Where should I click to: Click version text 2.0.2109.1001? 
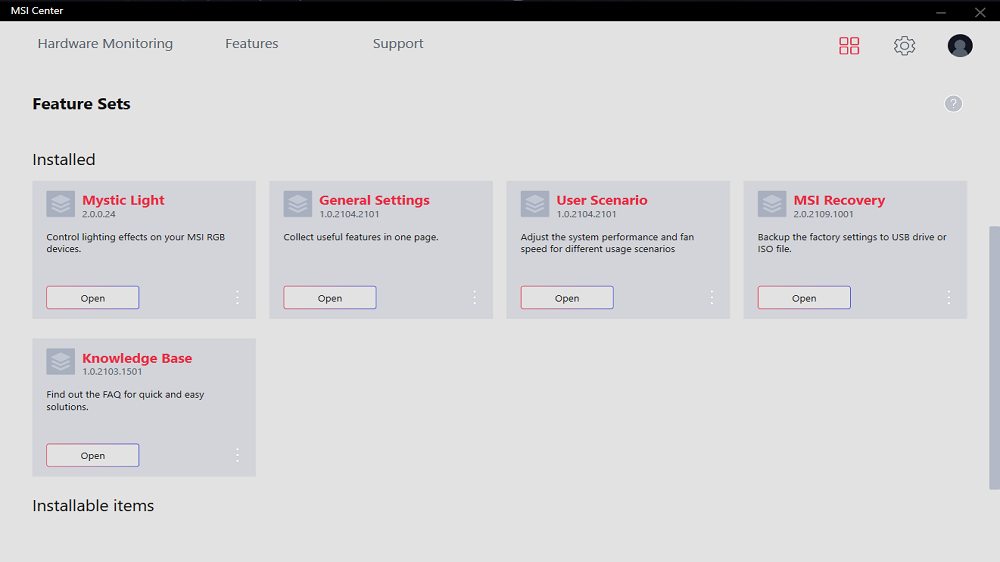(823, 214)
